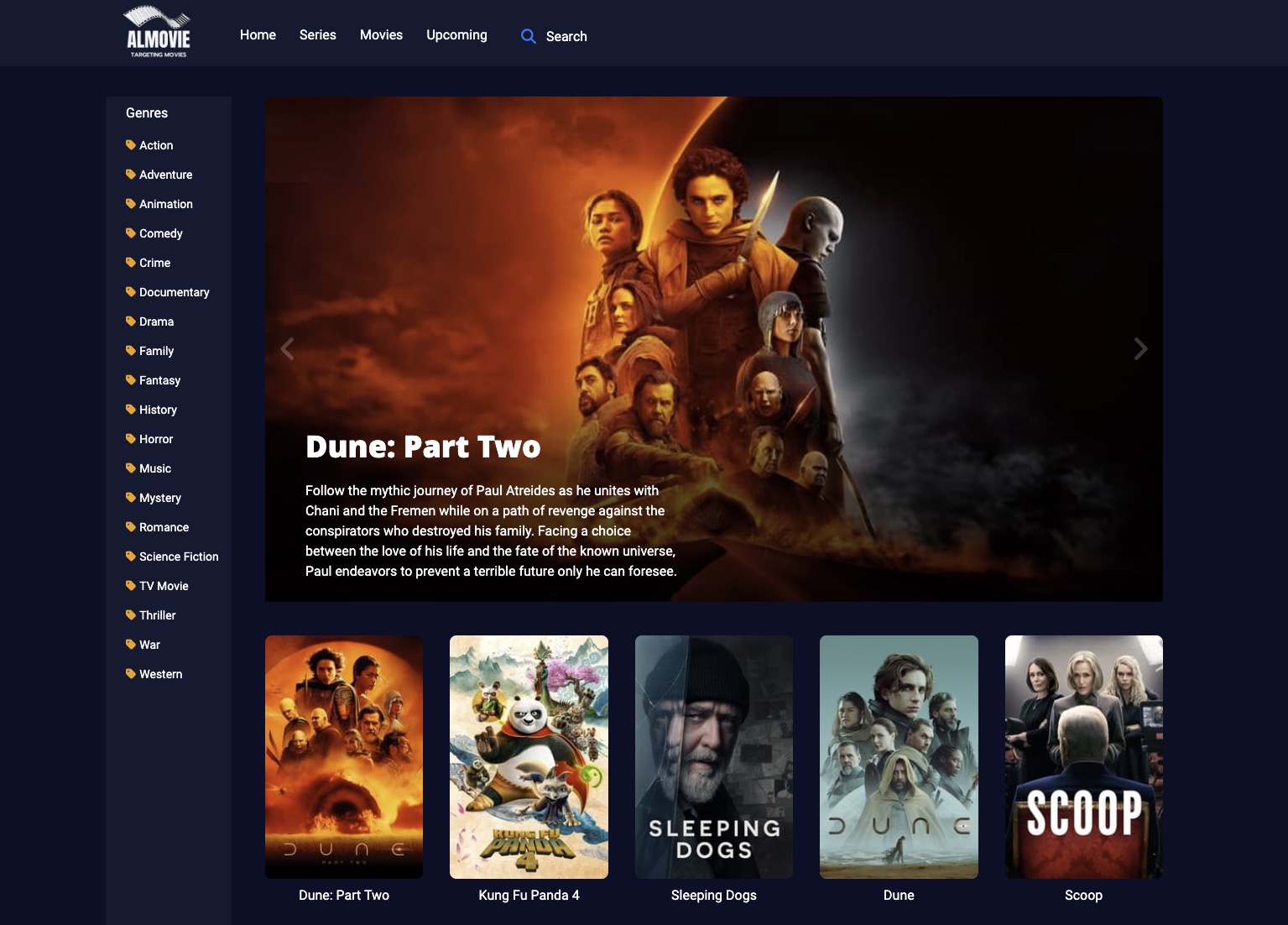Click the tag icon beside Horror

(131, 439)
